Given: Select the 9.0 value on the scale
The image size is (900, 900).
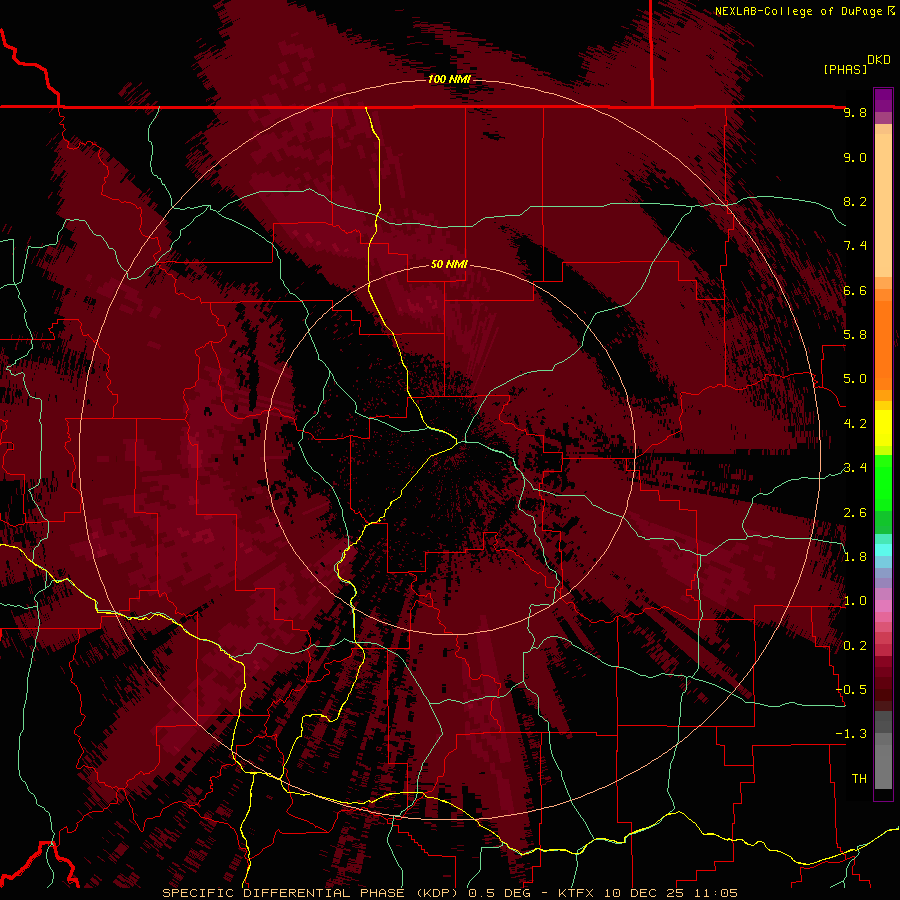Looking at the screenshot, I should click(855, 157).
